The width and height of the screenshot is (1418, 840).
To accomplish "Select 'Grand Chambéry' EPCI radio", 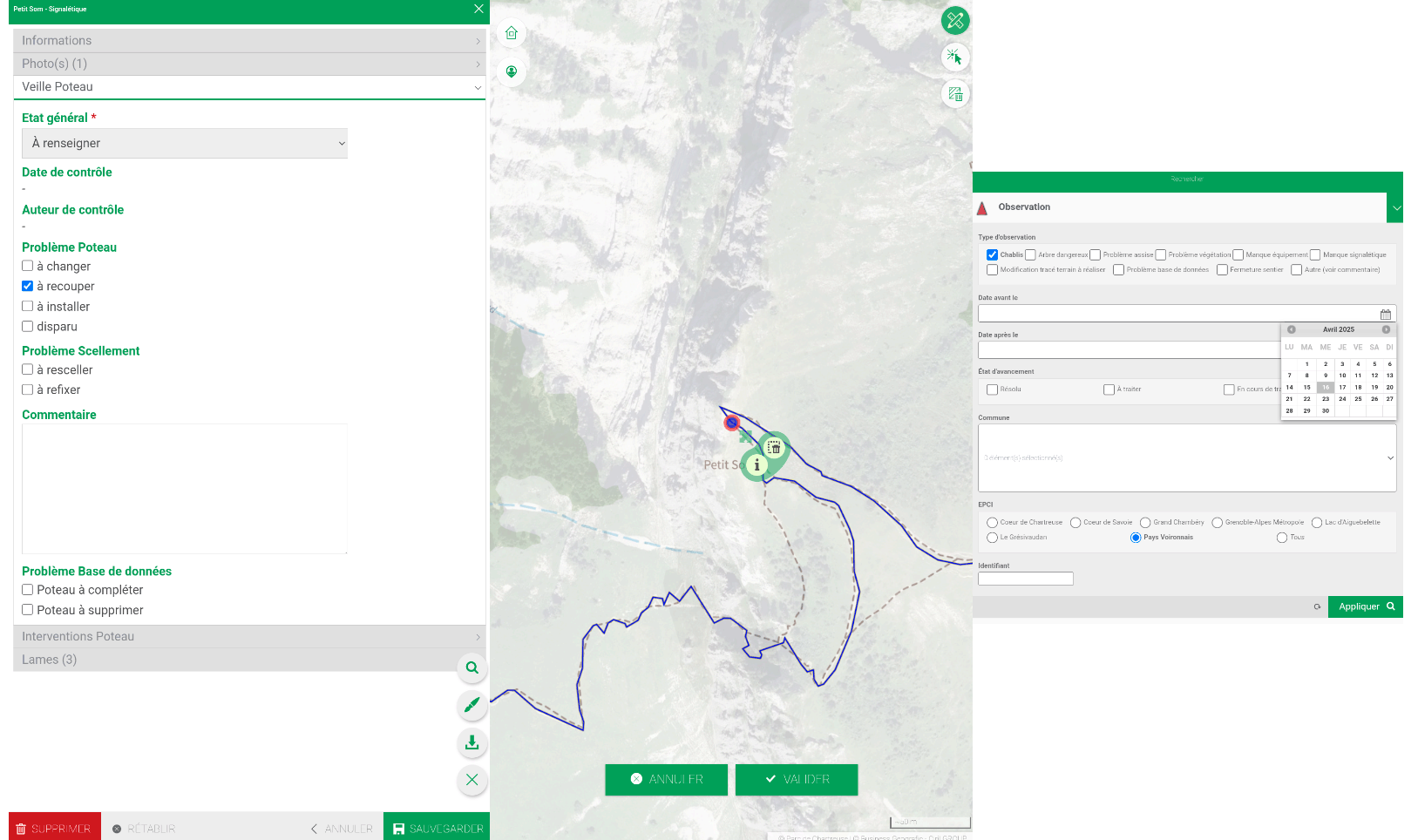I will [1145, 523].
